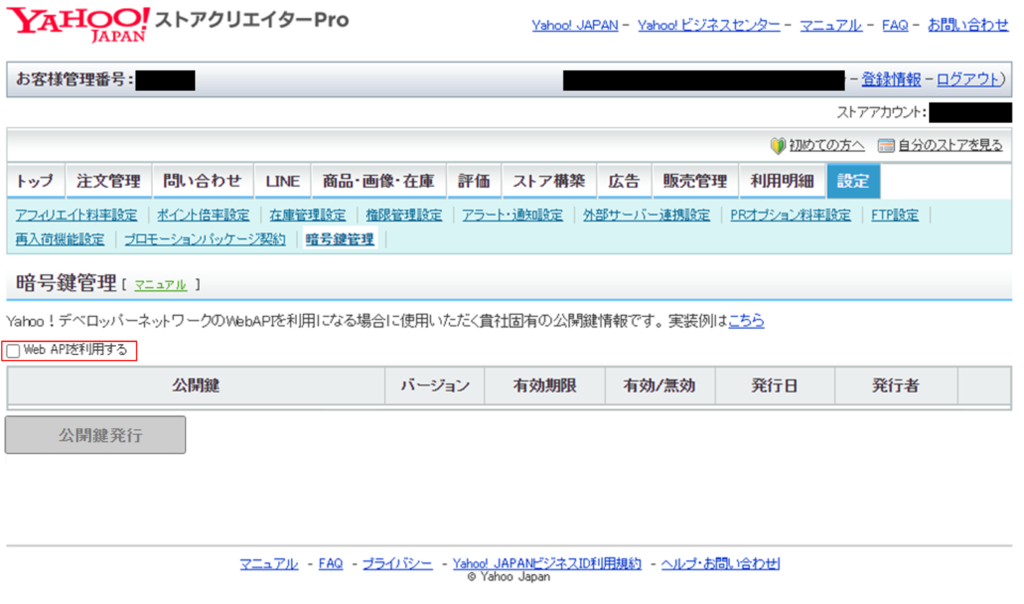Open the トップ tab
This screenshot has width=1024, height=604.
coord(35,181)
